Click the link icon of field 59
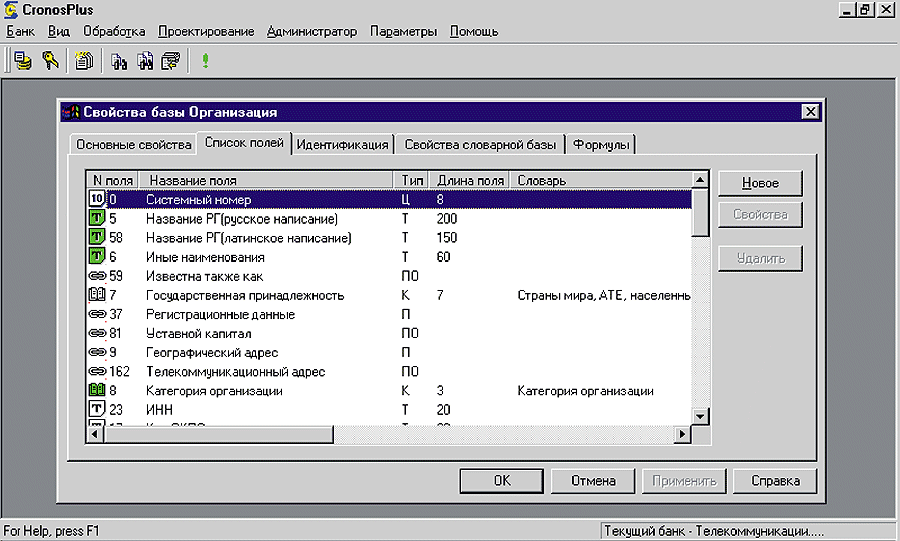 [x=97, y=276]
